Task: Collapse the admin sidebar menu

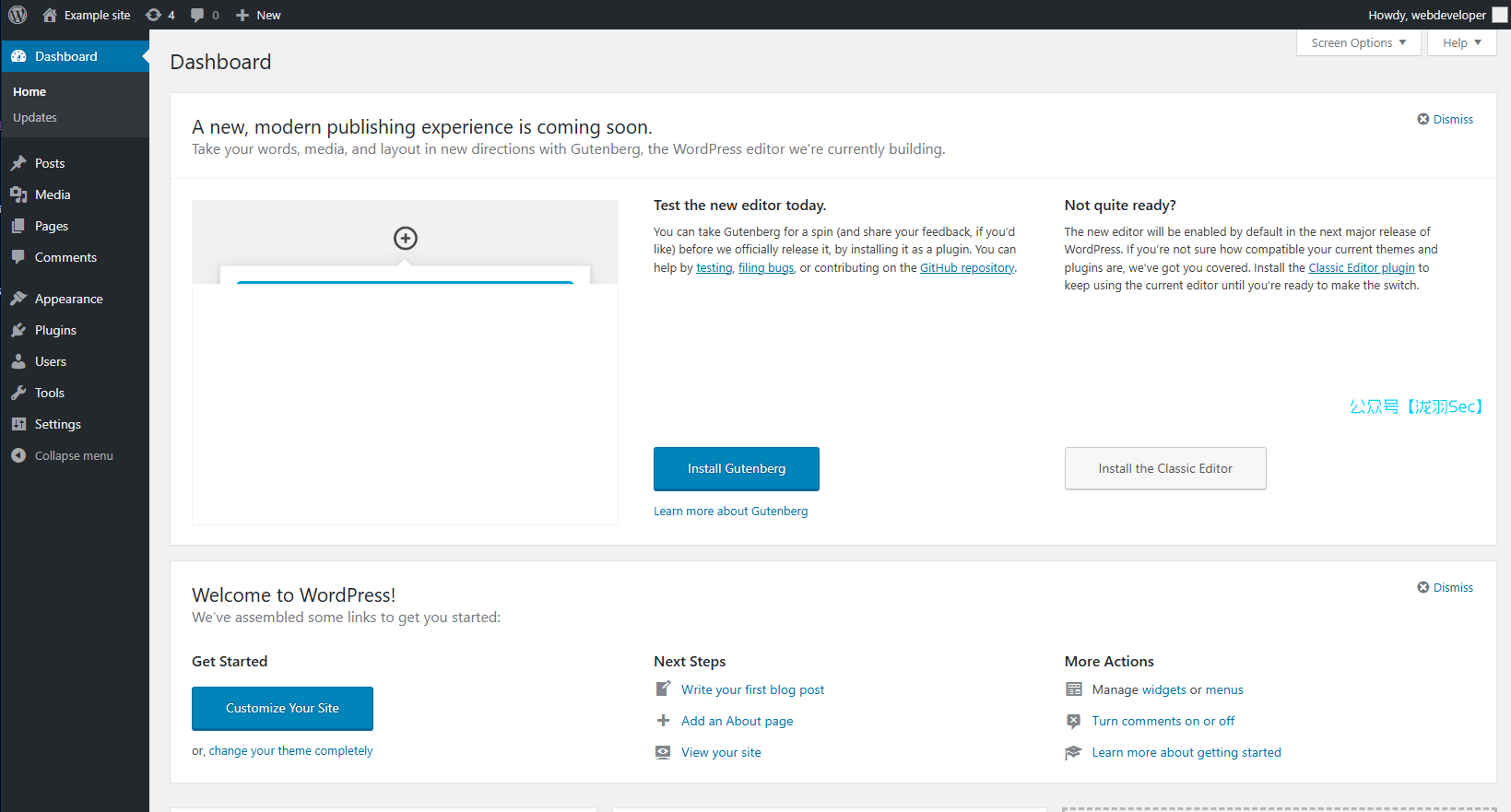Action: (x=73, y=455)
